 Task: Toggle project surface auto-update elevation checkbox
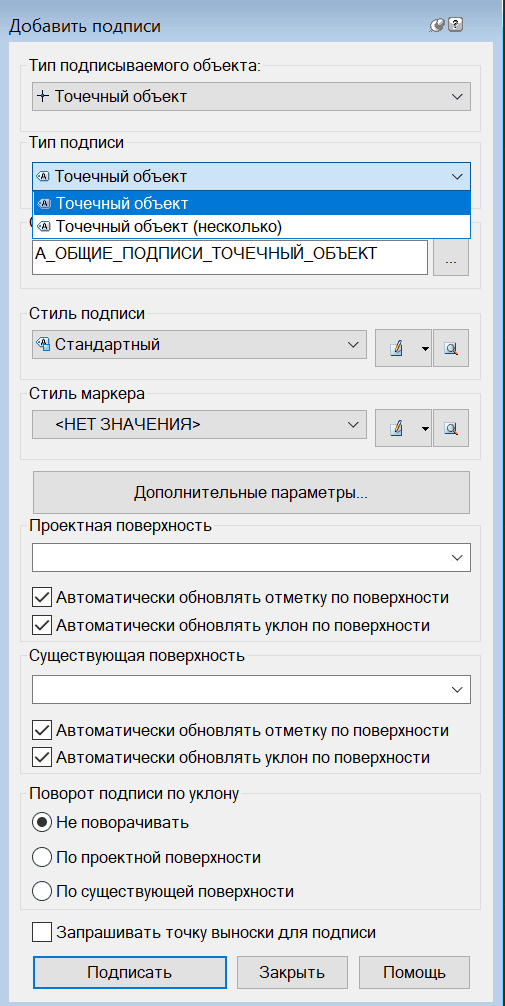(x=42, y=597)
